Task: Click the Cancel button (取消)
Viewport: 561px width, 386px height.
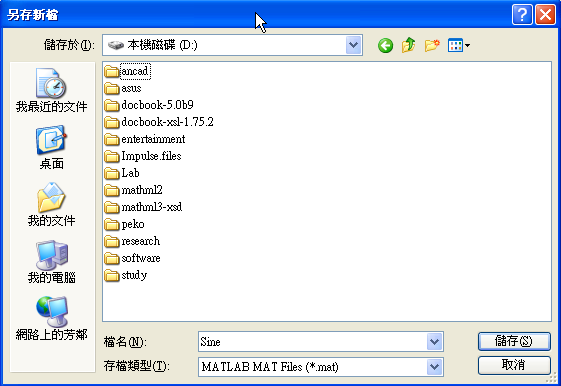Action: (514, 365)
